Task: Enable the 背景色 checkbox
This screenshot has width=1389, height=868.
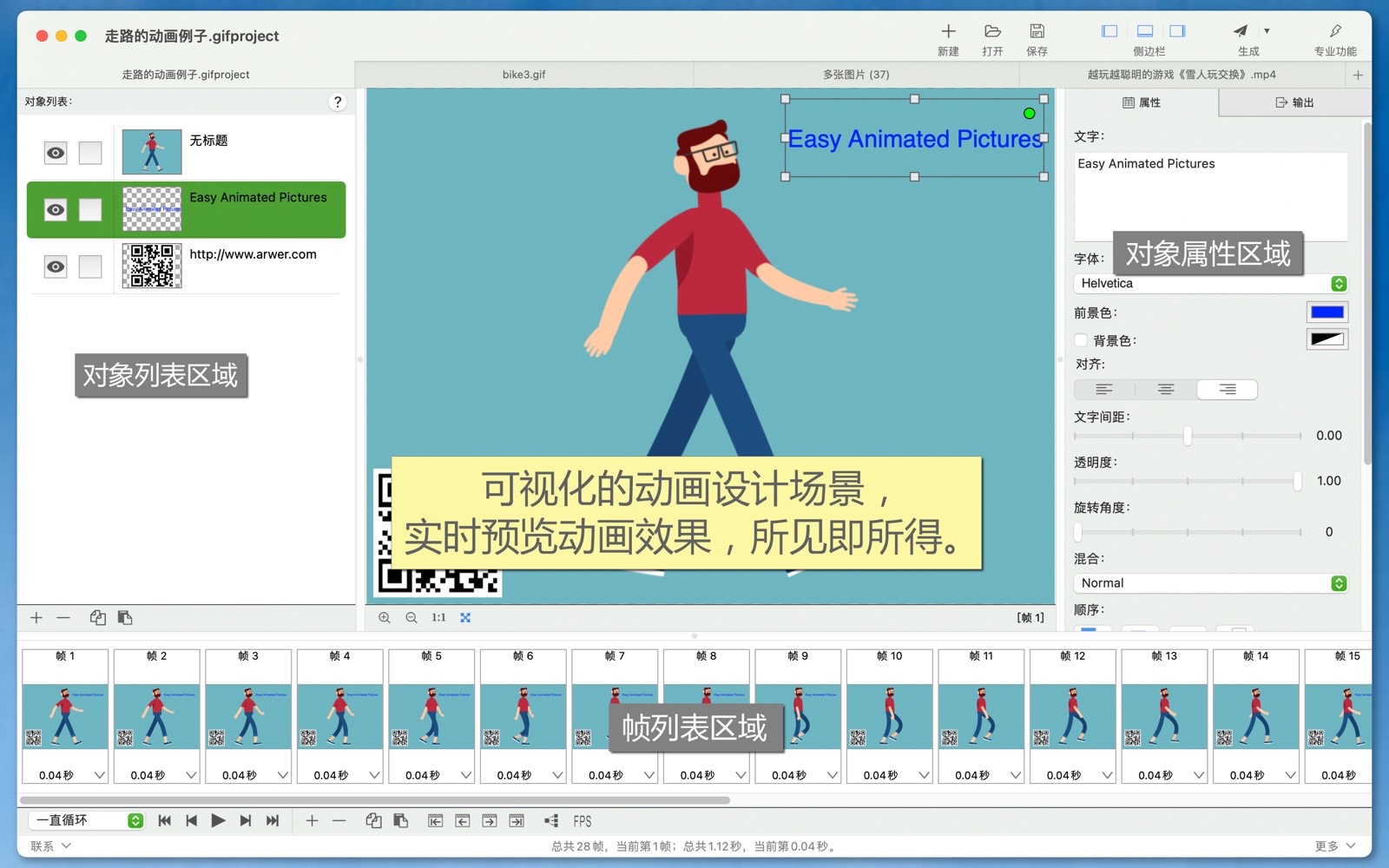Action: [x=1081, y=340]
